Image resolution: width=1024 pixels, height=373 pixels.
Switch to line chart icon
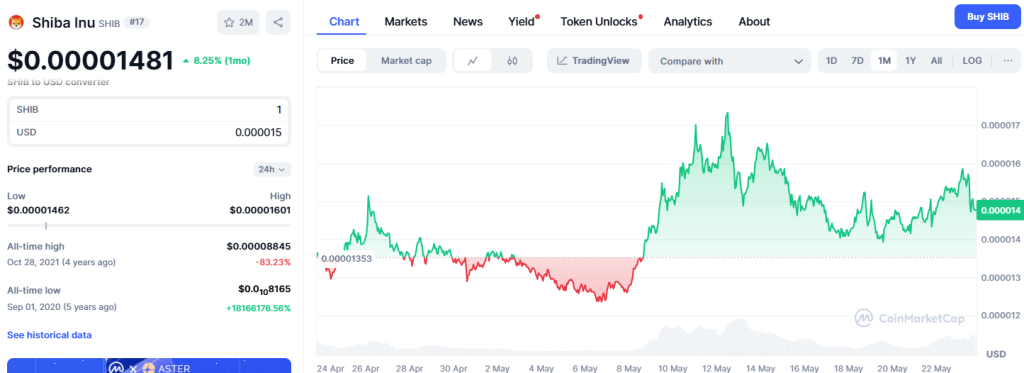tap(473, 61)
